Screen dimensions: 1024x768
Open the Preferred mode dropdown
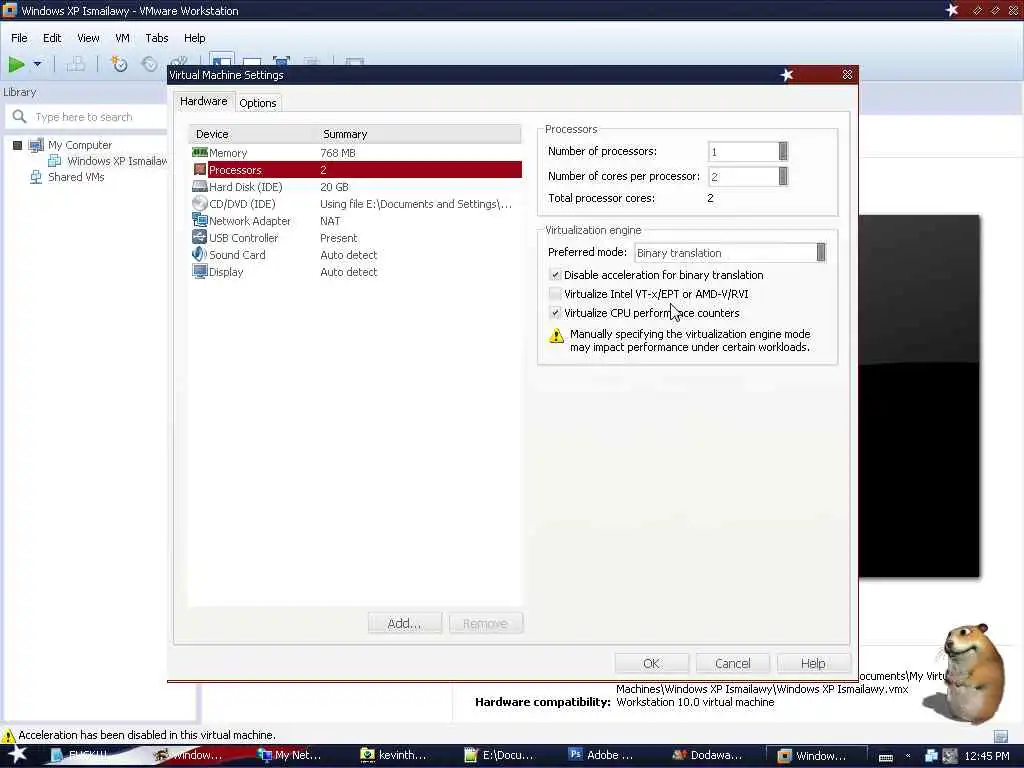(x=821, y=253)
